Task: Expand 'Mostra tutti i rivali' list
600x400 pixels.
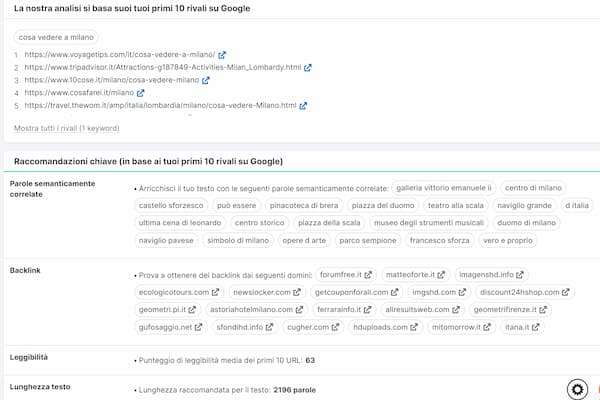Action: click(x=66, y=128)
